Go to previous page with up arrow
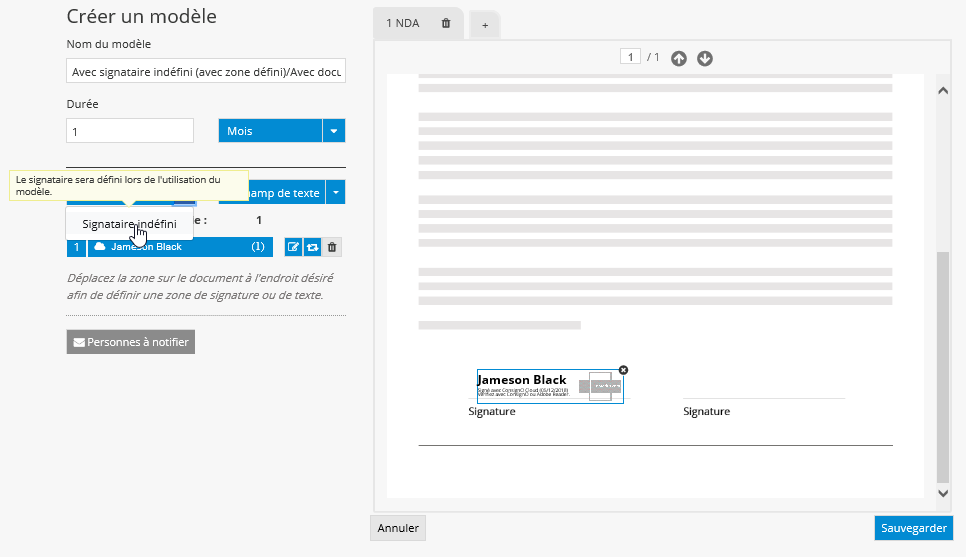Screen dimensions: 966x557 coord(679,58)
